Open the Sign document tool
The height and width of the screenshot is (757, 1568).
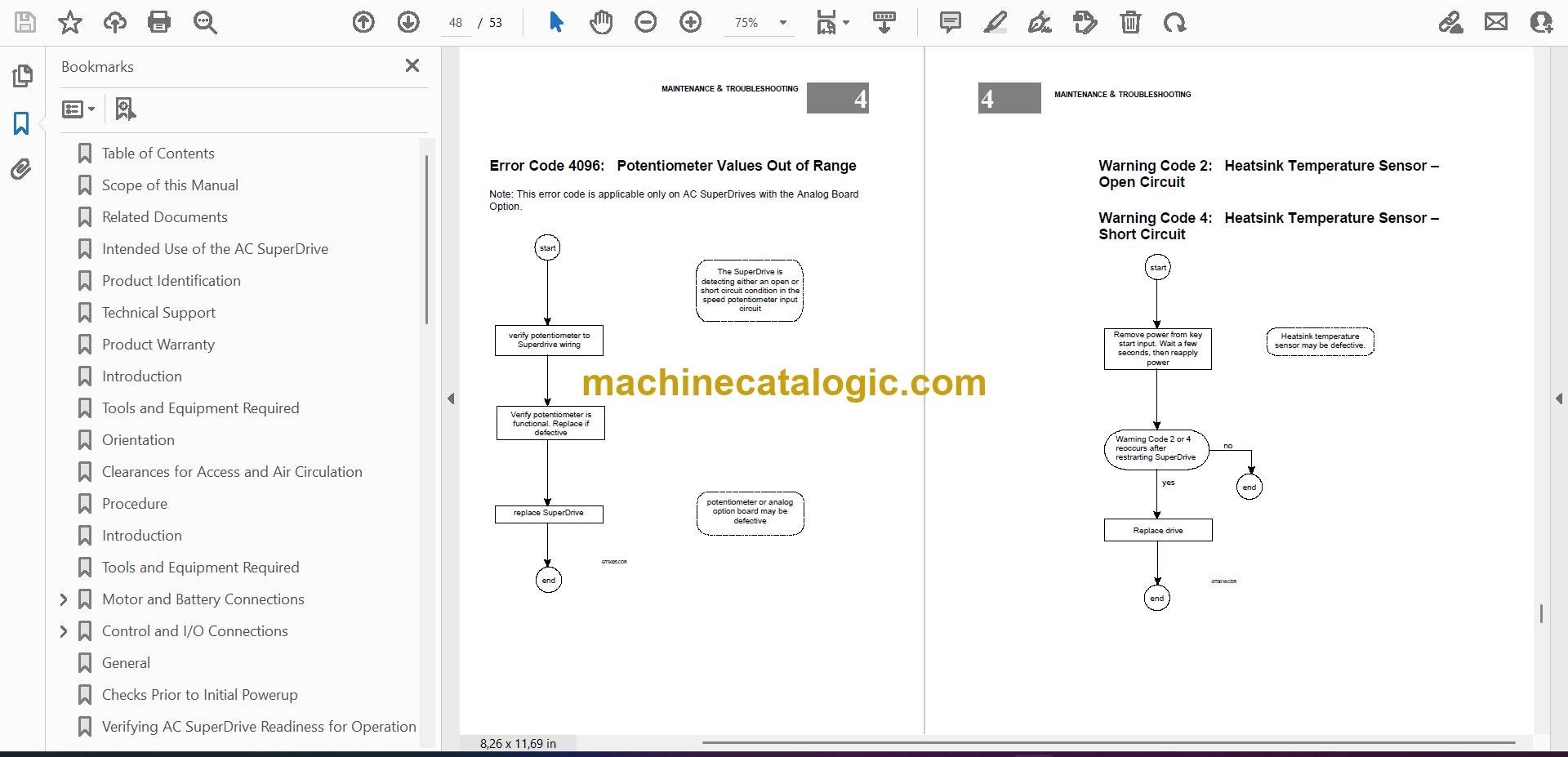pyautogui.click(x=1040, y=22)
